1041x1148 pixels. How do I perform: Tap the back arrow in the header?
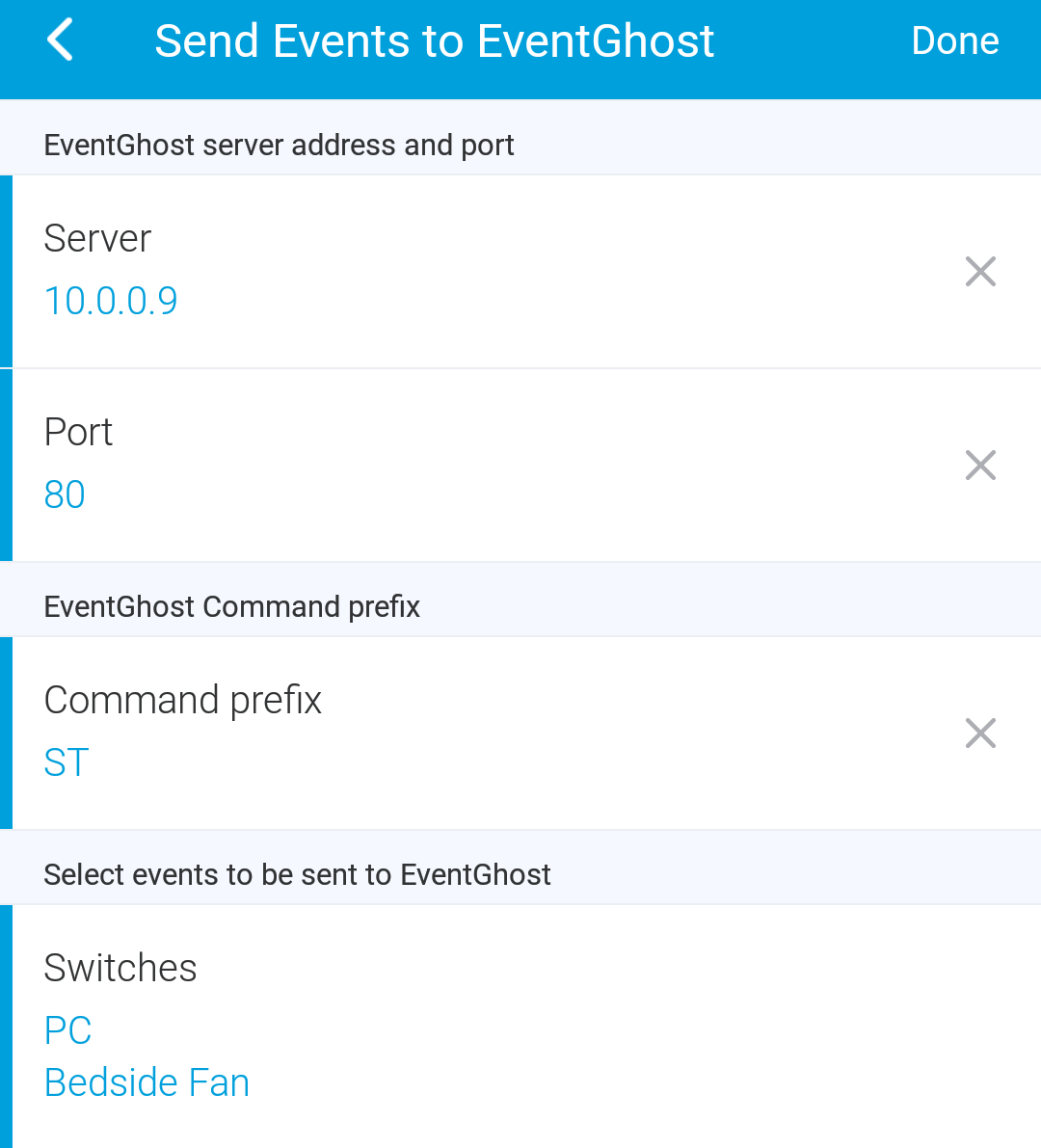[60, 40]
